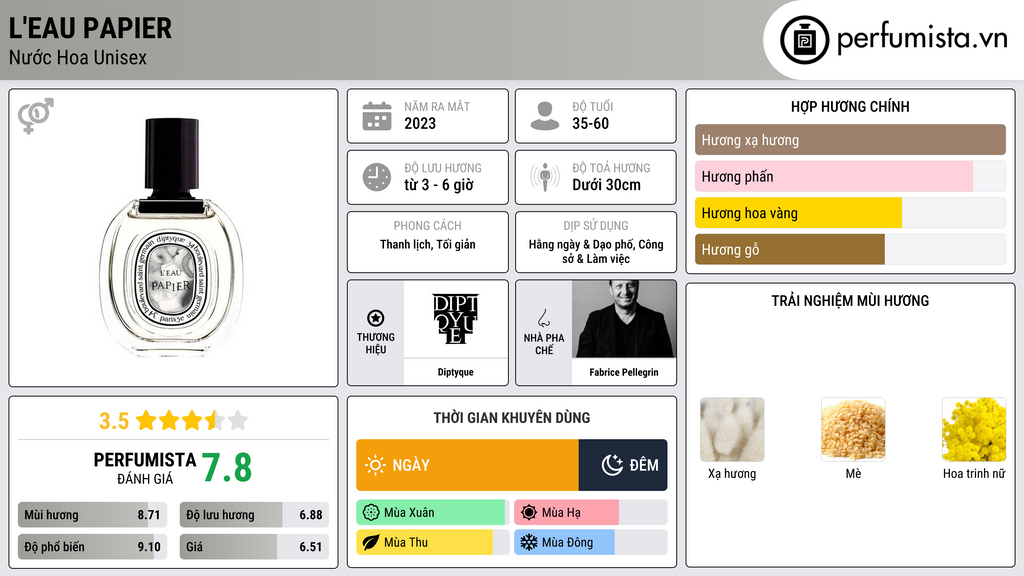The height and width of the screenshot is (576, 1024).
Task: Click the red Mùa Hạ season bar
Action: pyautogui.click(x=567, y=513)
